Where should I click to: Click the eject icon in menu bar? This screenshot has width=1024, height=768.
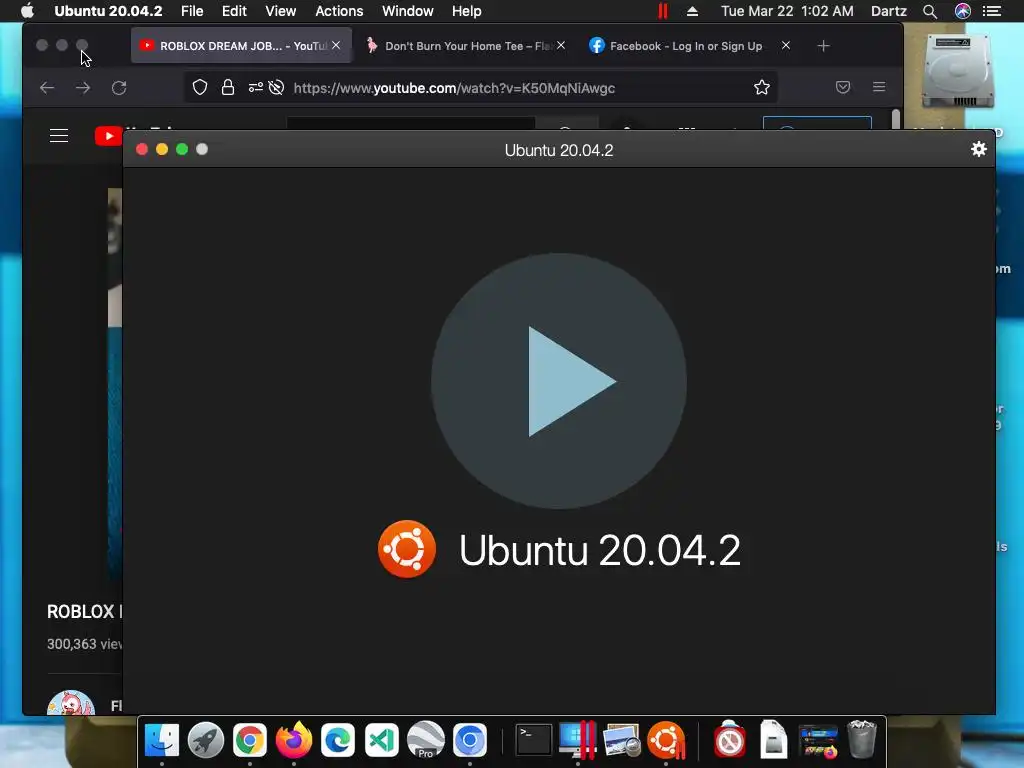(693, 11)
